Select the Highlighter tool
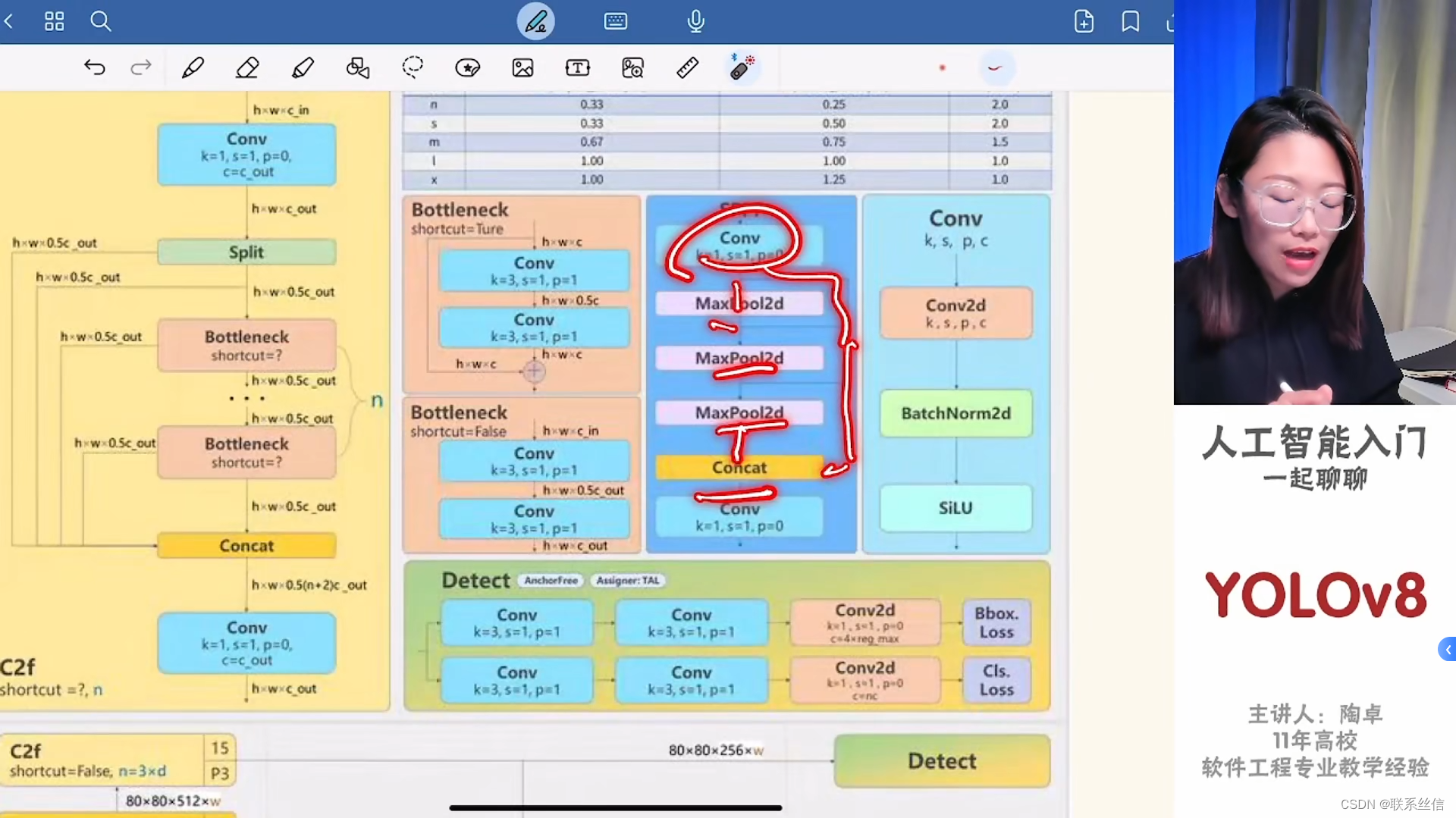The image size is (1456, 818). [x=303, y=67]
